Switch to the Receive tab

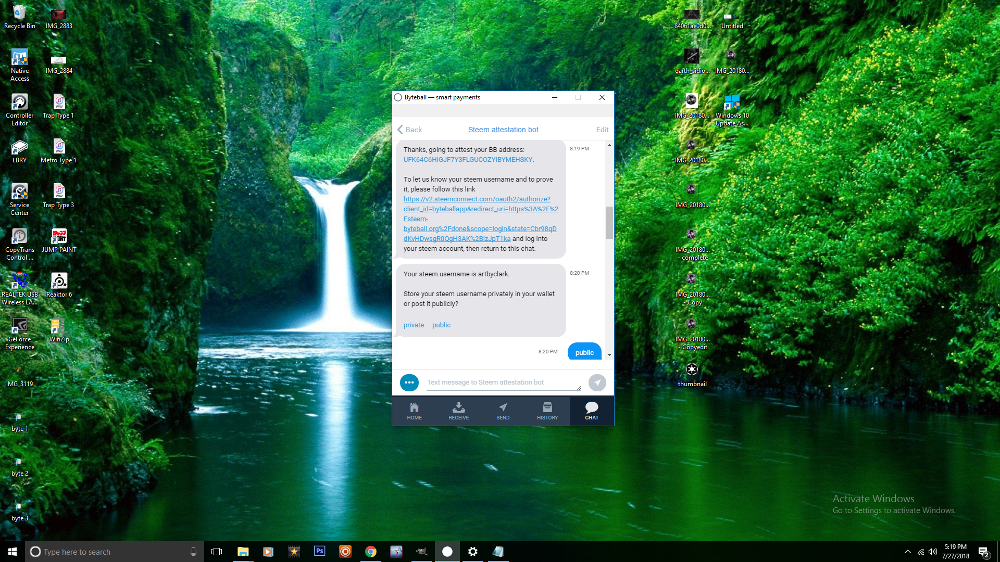(x=459, y=411)
